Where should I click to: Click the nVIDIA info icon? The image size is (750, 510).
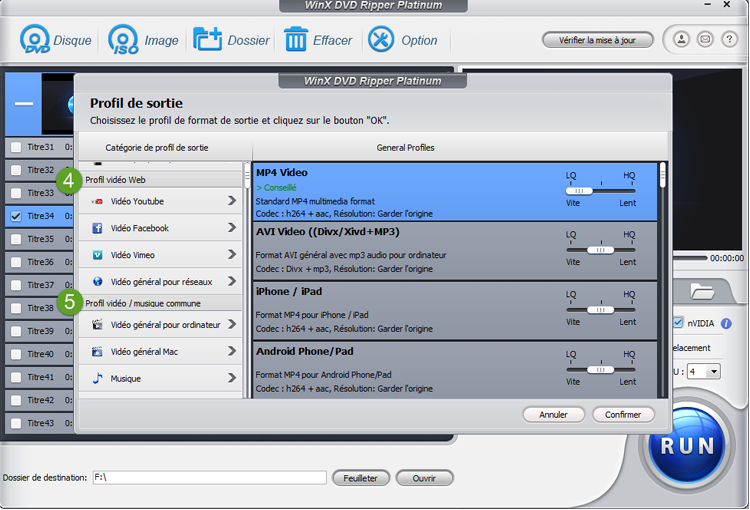click(x=726, y=323)
